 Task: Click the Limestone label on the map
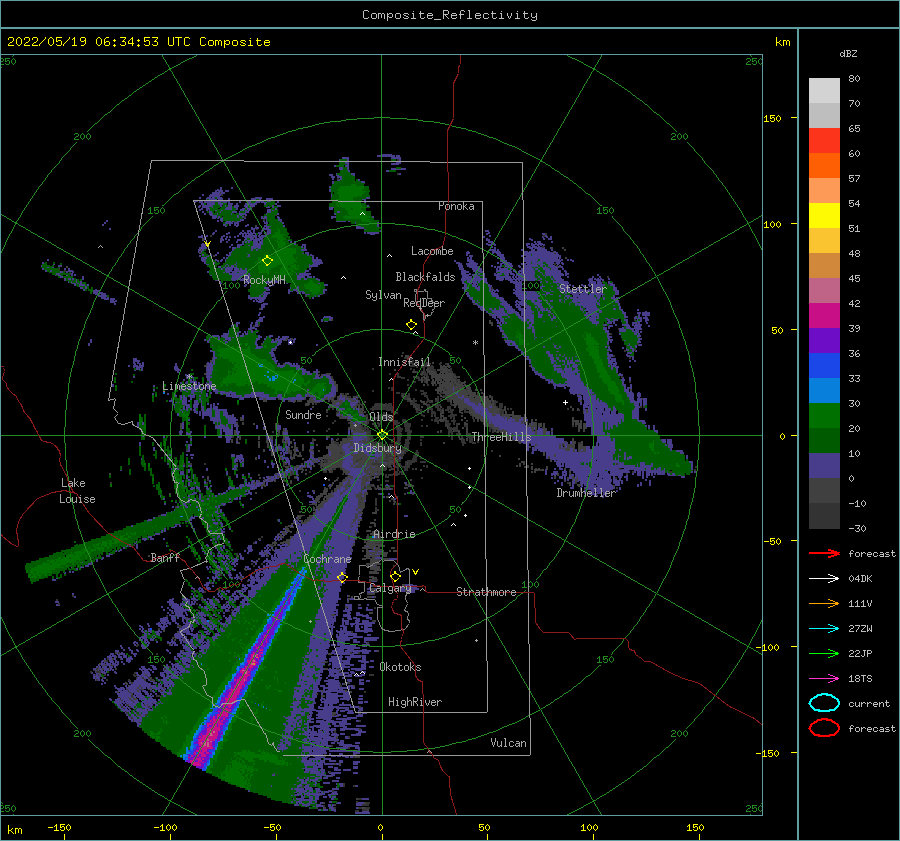coord(189,386)
